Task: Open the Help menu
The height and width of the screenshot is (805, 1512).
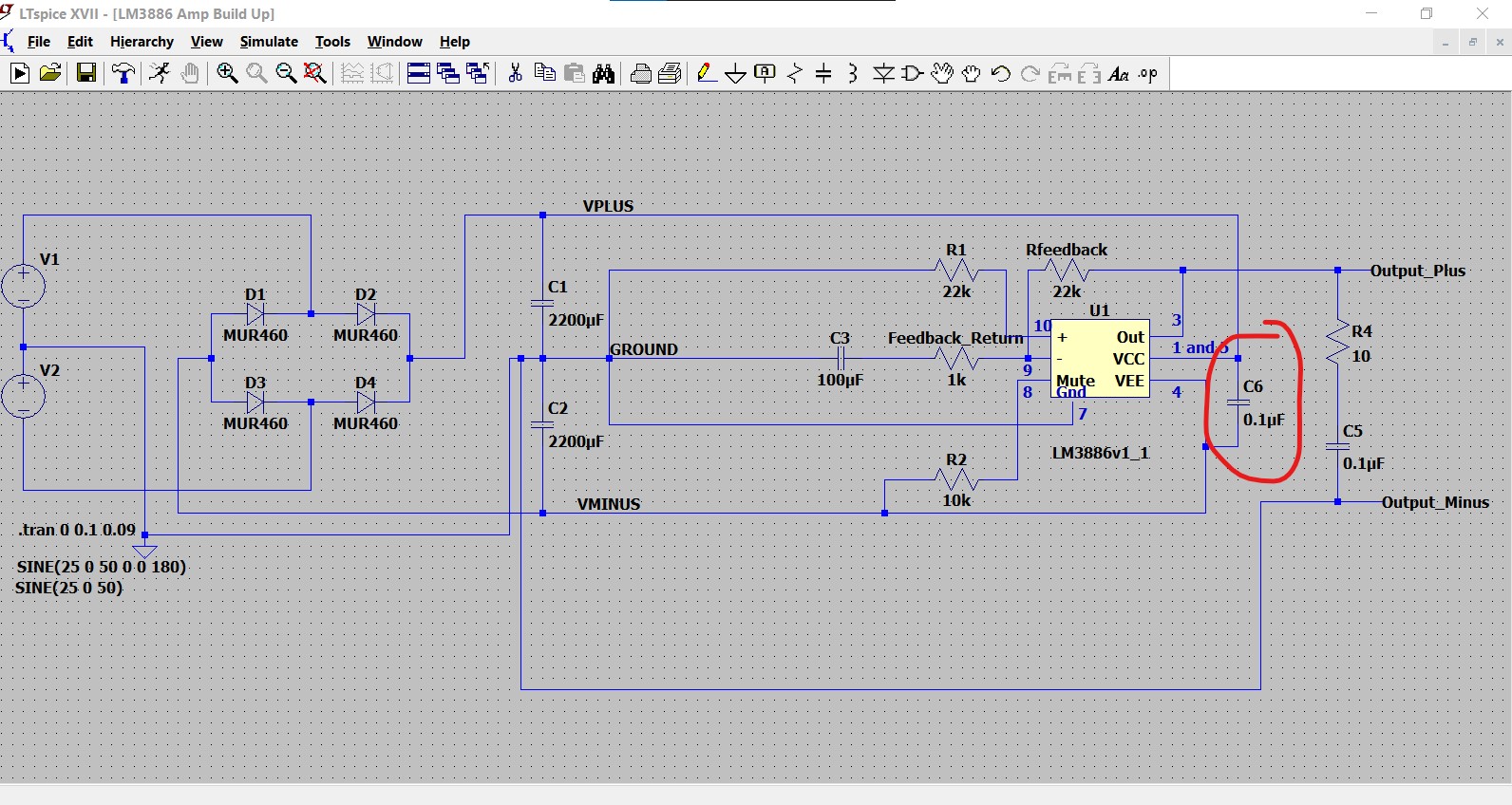Action: click(x=454, y=42)
